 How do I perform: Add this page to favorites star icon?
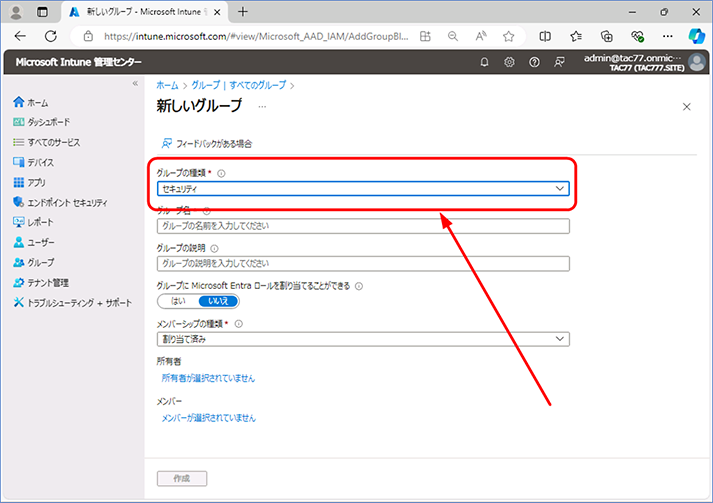[x=508, y=36]
